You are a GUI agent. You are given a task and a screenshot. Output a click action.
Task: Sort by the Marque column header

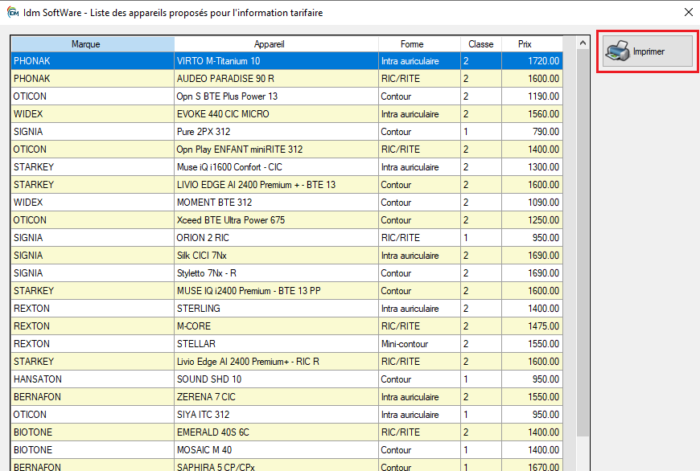92,44
